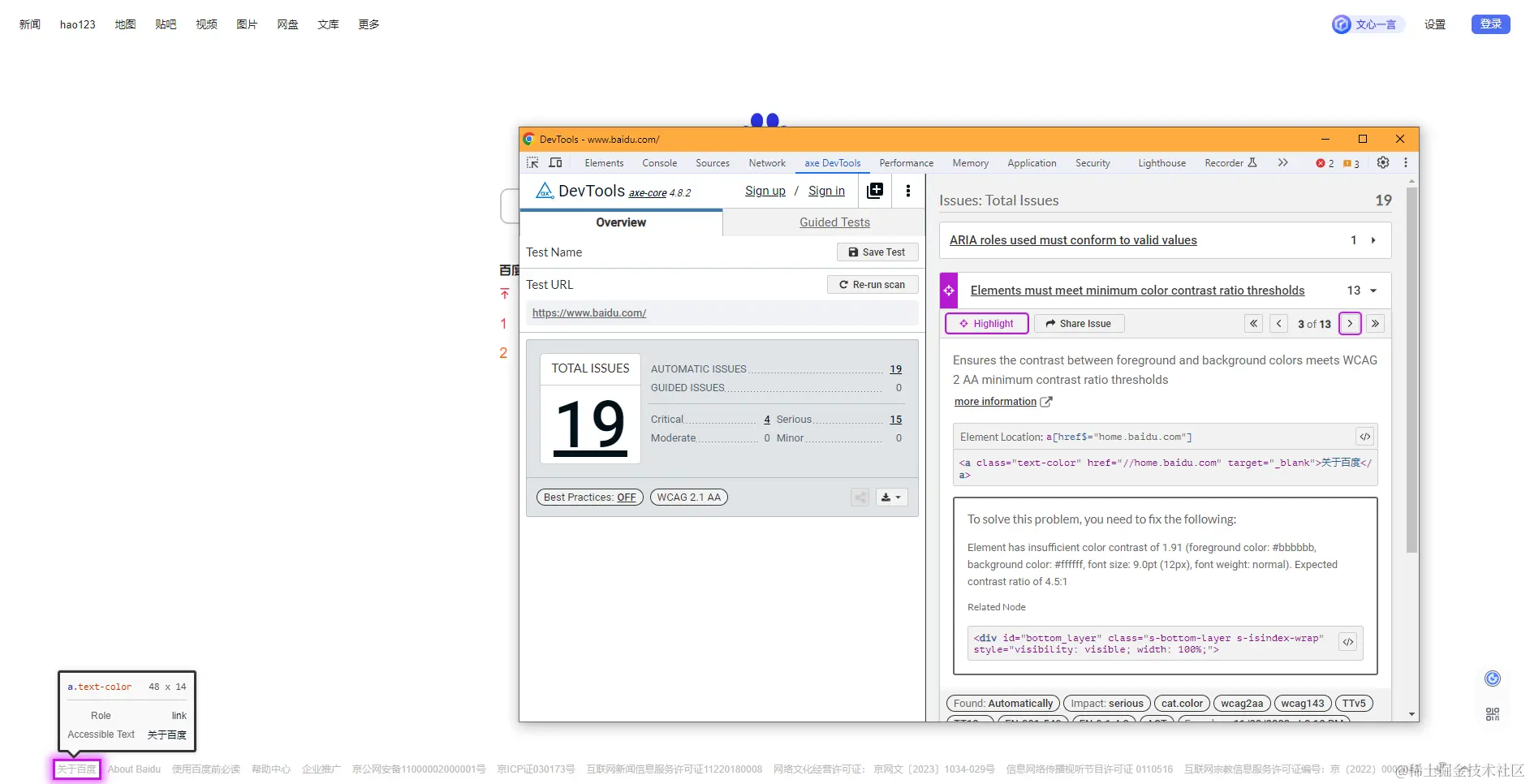Activate the inspect element picker icon

coord(532,162)
